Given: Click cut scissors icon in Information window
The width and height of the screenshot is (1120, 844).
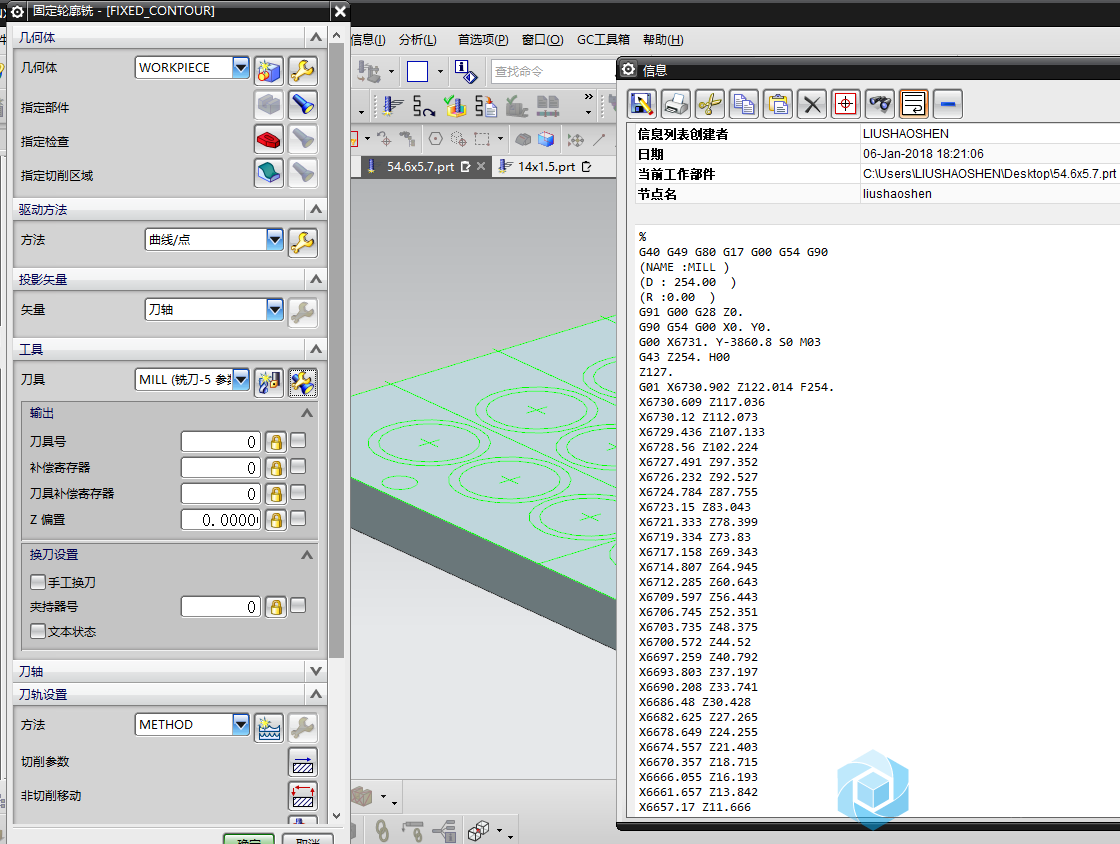Looking at the screenshot, I should click(709, 104).
